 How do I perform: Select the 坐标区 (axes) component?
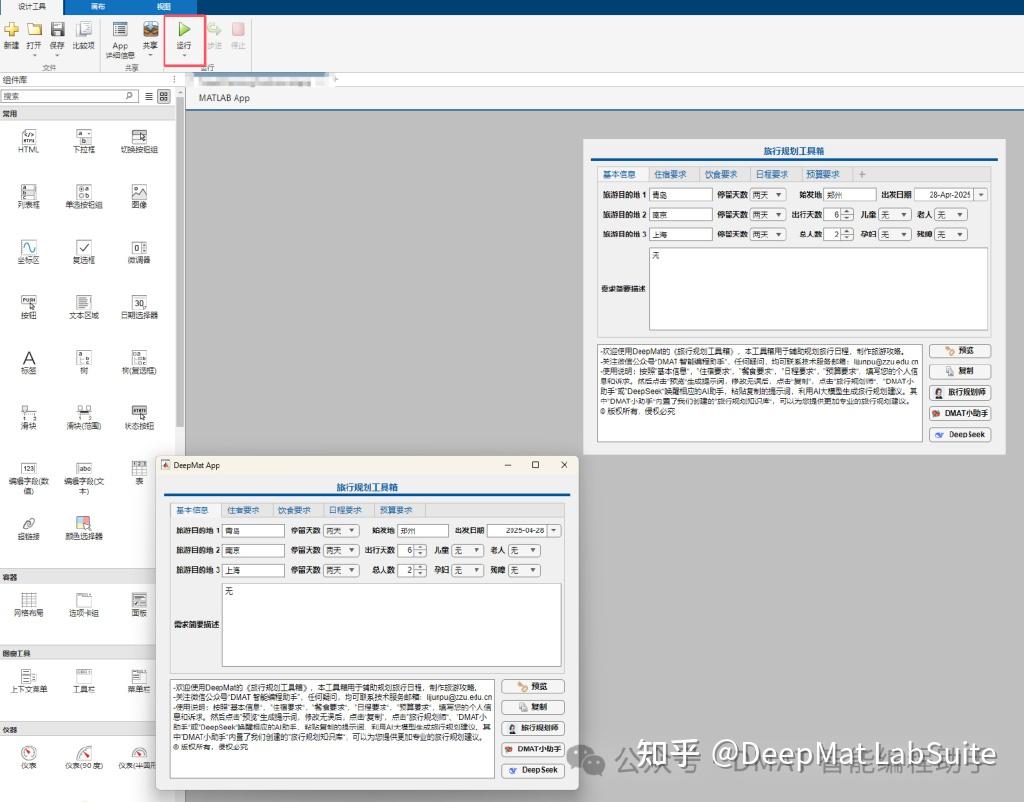28,250
